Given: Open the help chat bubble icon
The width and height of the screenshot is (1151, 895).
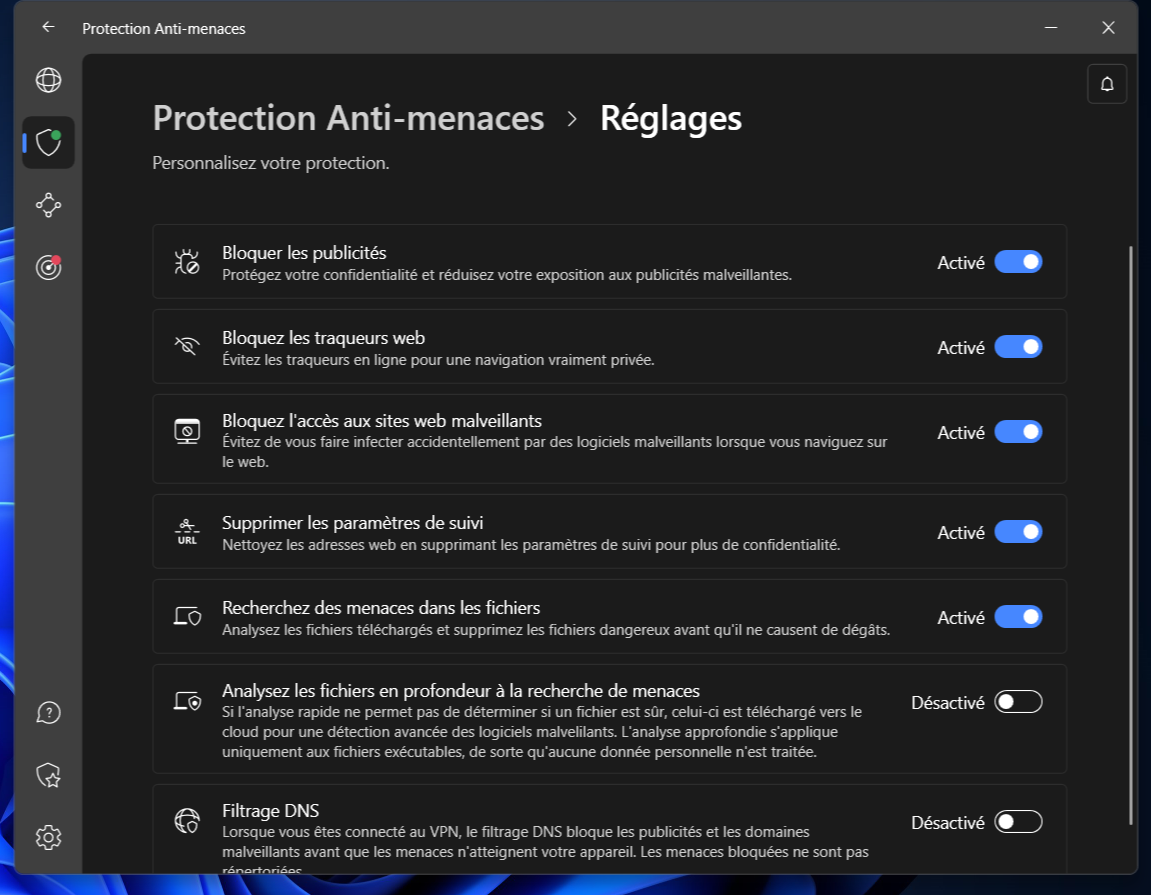Looking at the screenshot, I should click(x=48, y=713).
